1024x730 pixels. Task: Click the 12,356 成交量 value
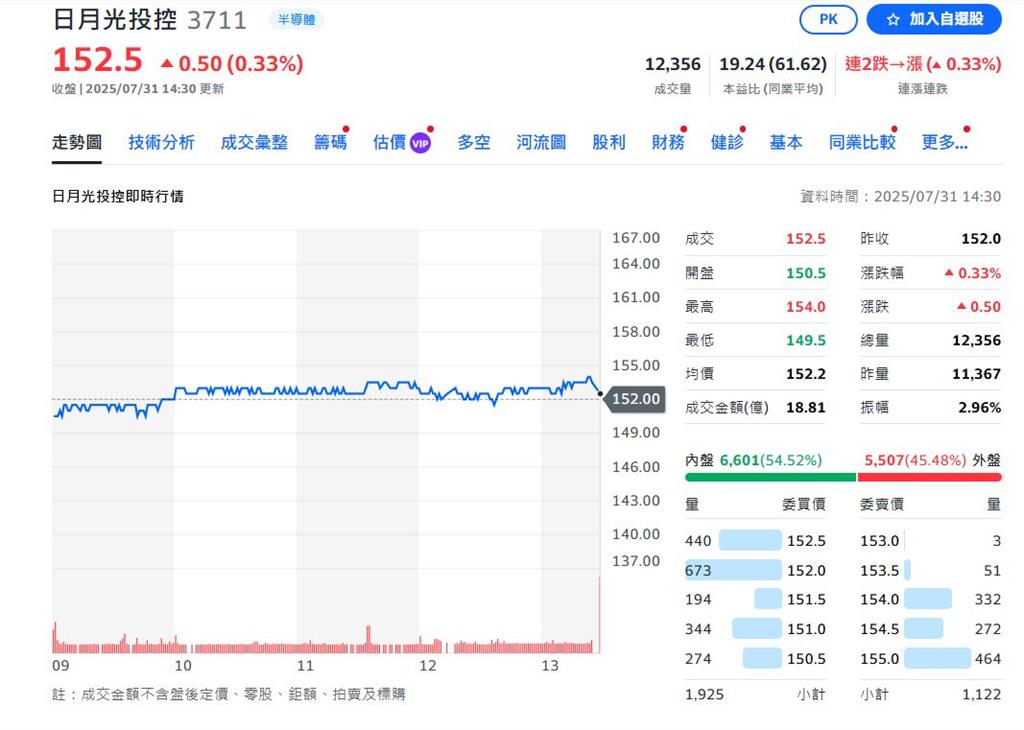pos(673,64)
